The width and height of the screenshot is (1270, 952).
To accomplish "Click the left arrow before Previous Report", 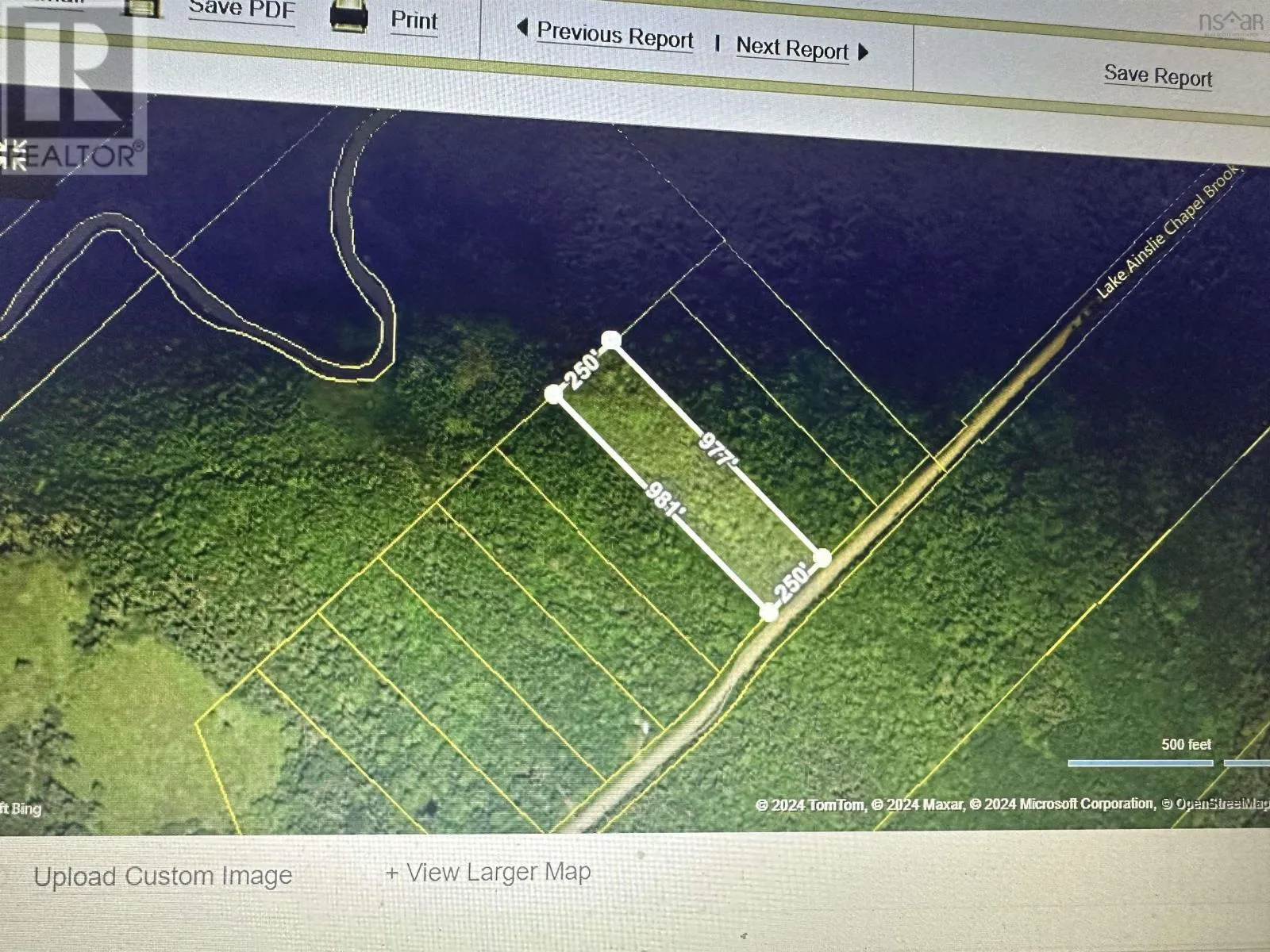I will click(x=521, y=29).
